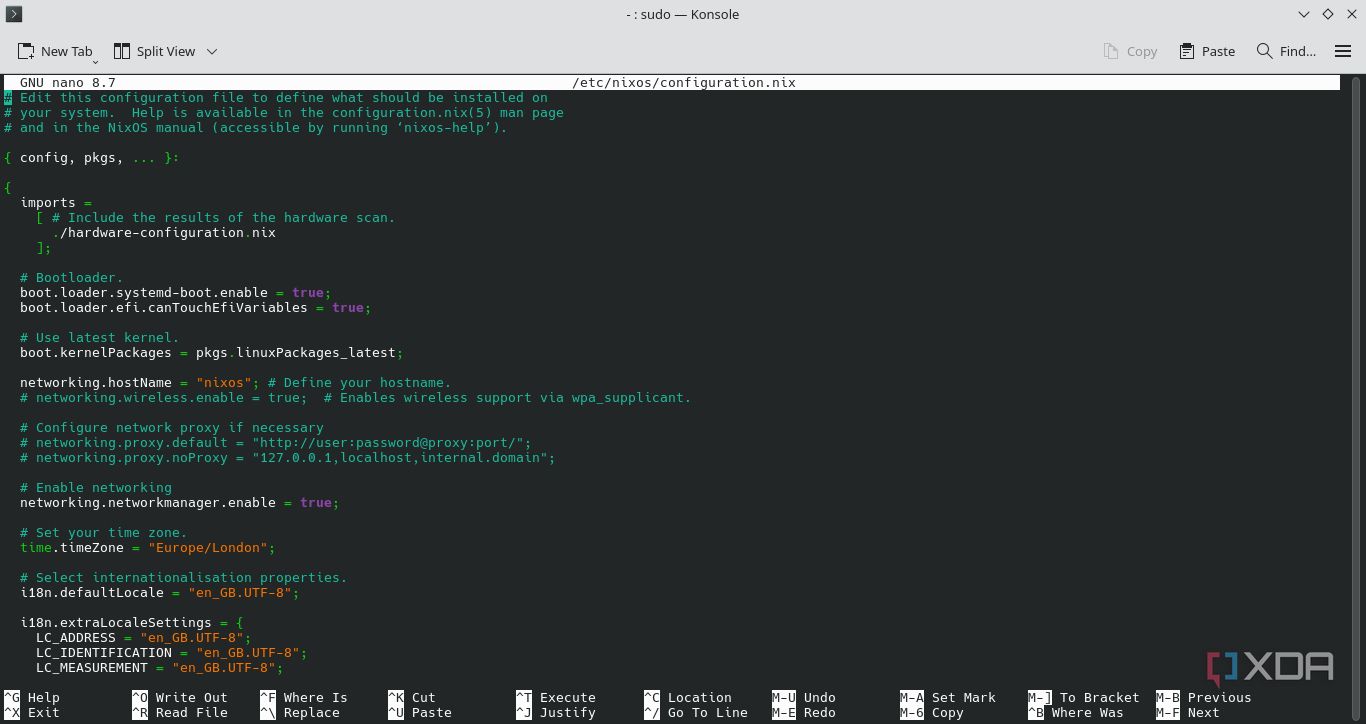Click the ^\ Replace shortcut
Screen dimensions: 1366x724
click(300, 713)
